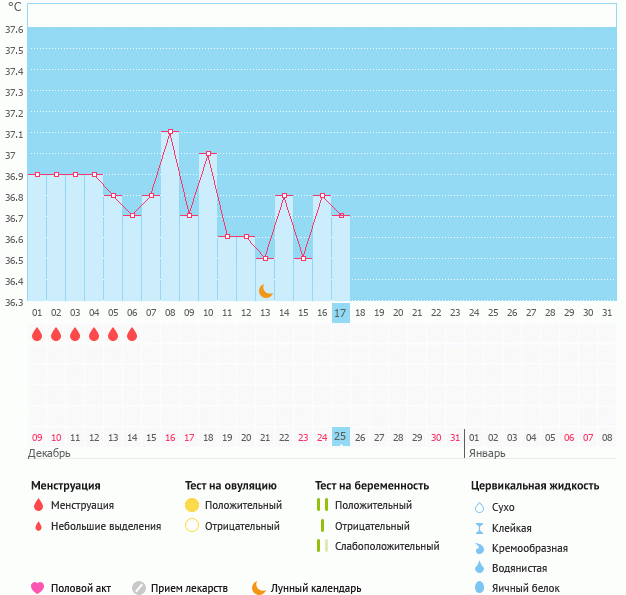The width and height of the screenshot is (626, 595).
Task: Click the lunar calendar legend moon icon
Action: (x=259, y=588)
